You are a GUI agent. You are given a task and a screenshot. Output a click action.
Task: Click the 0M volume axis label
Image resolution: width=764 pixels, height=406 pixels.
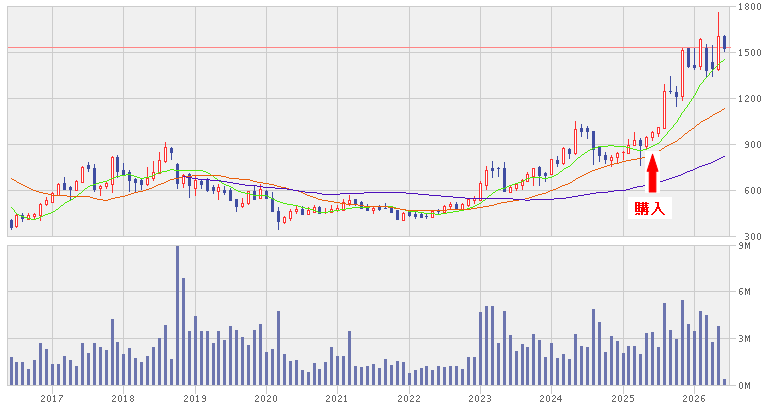(x=745, y=386)
